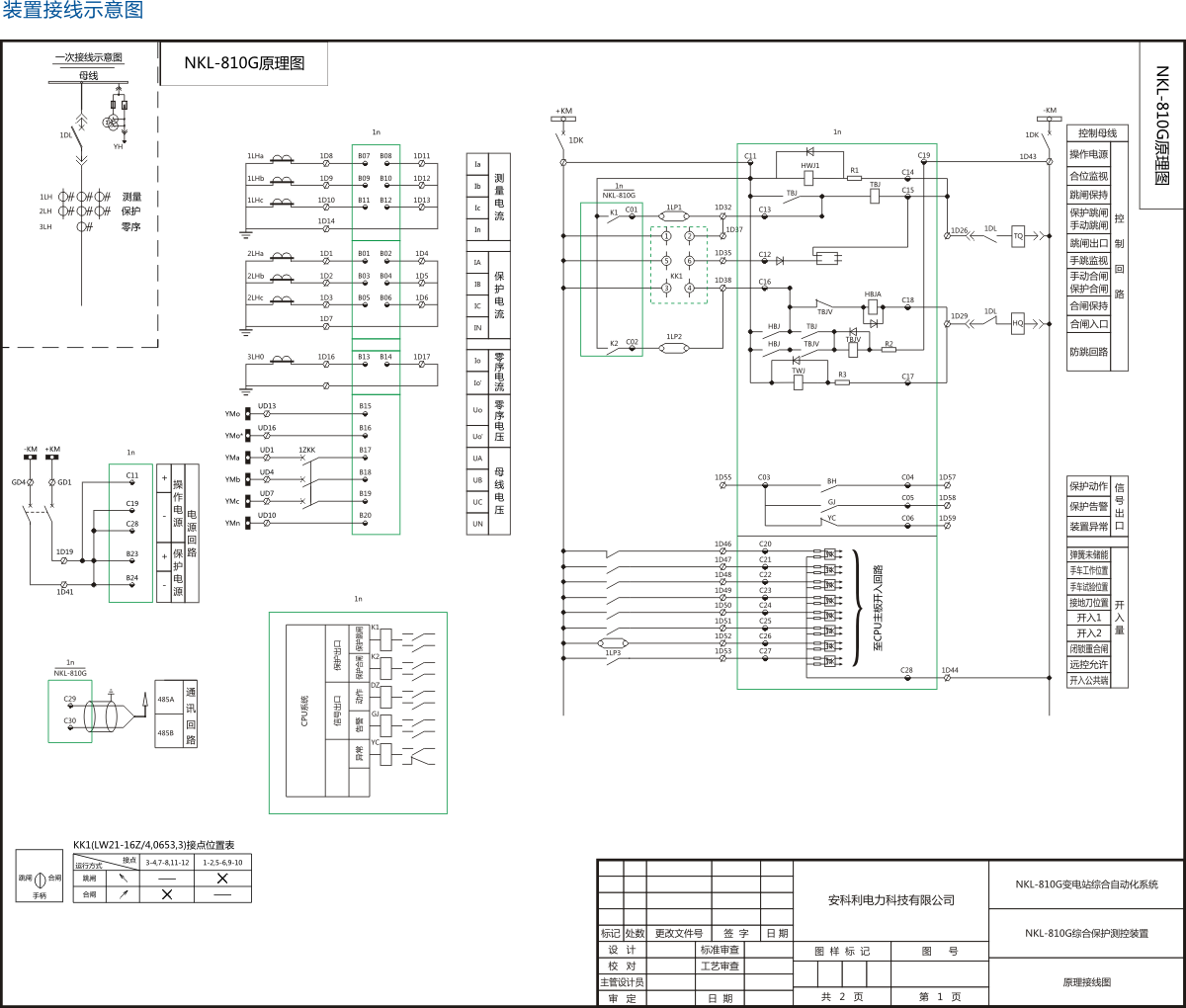The height and width of the screenshot is (1008, 1186).
Task: Click the '手柄' handle label
Action: pos(40,895)
